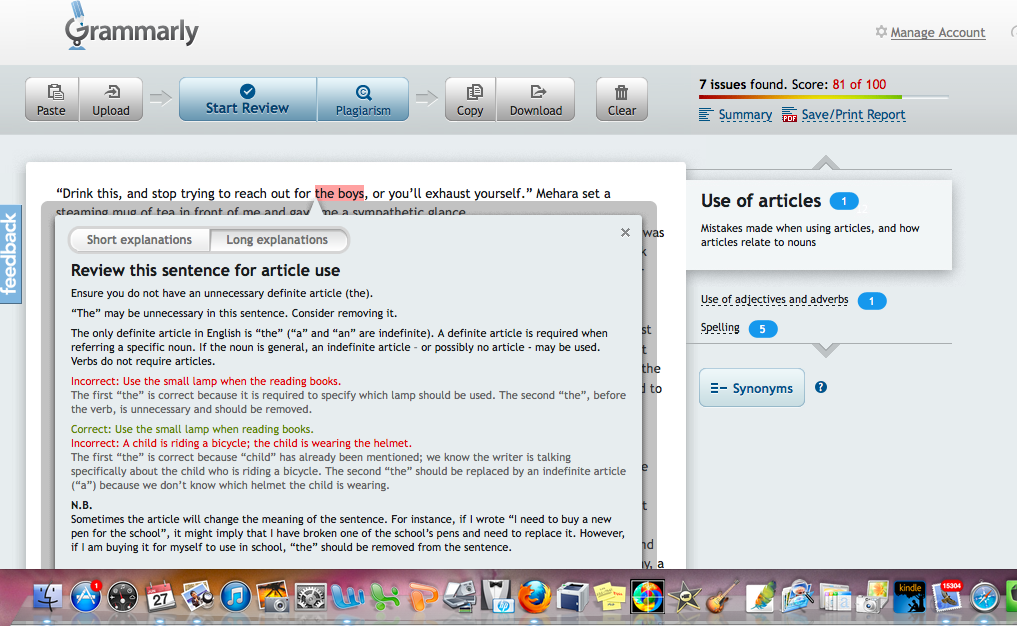Click the Download button
Screen dimensions: 1017x626
click(x=536, y=99)
